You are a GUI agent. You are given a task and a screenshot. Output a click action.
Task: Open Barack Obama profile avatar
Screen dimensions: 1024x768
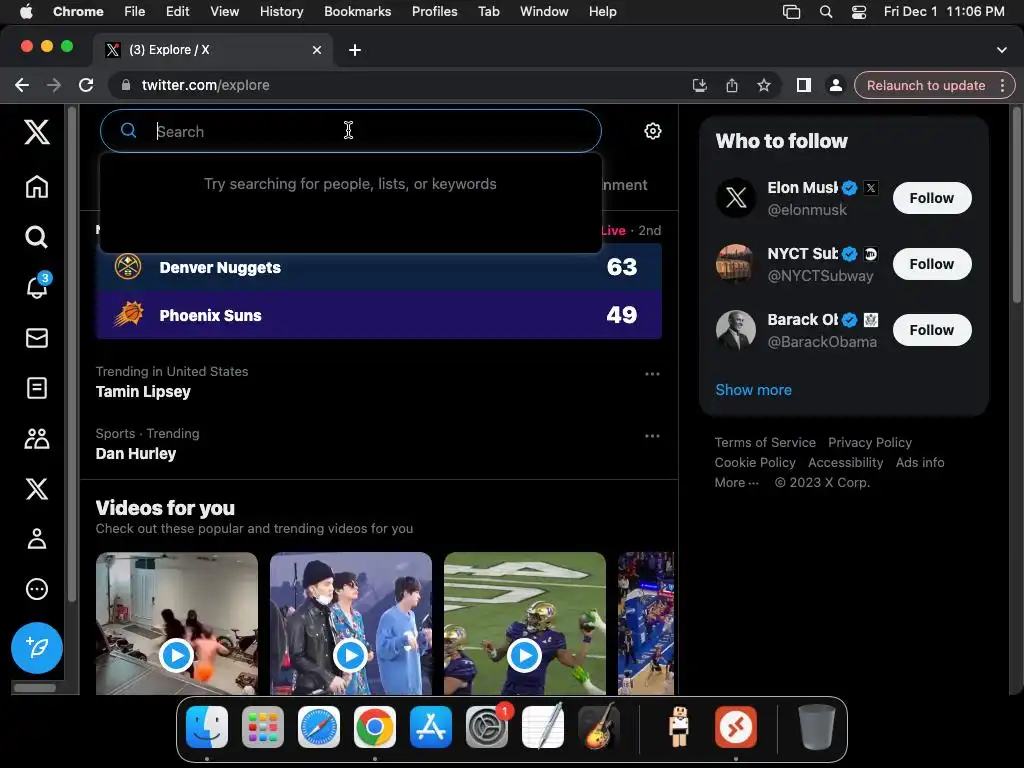coord(736,330)
